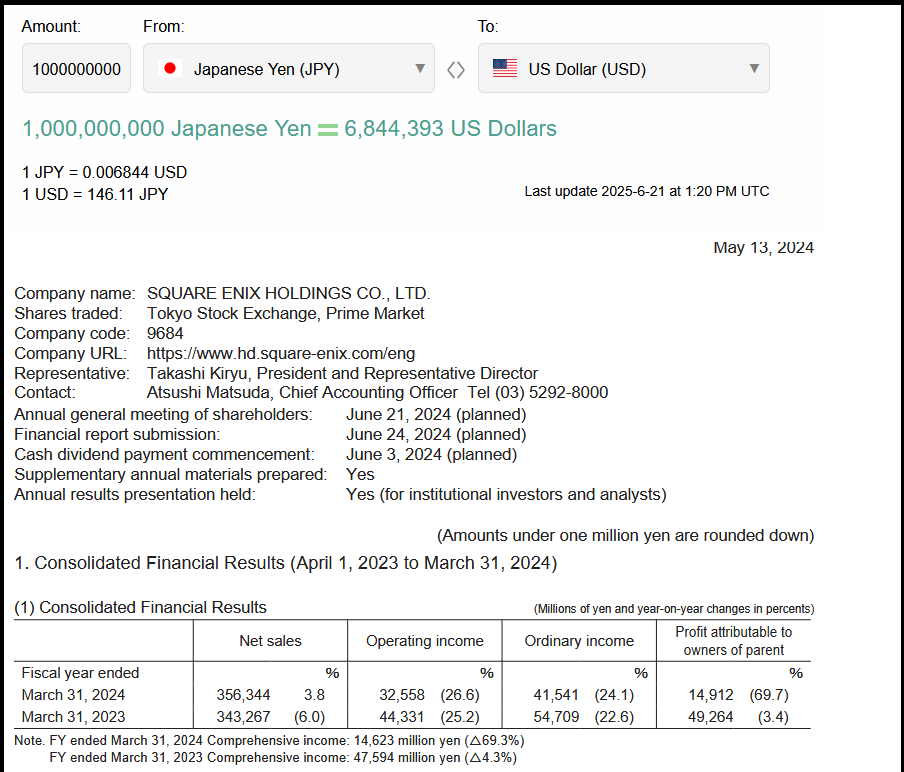Viewport: 904px width, 772px height.
Task: Click 'June 3, 2024 (planned)' dividend date
Action: coord(431,454)
